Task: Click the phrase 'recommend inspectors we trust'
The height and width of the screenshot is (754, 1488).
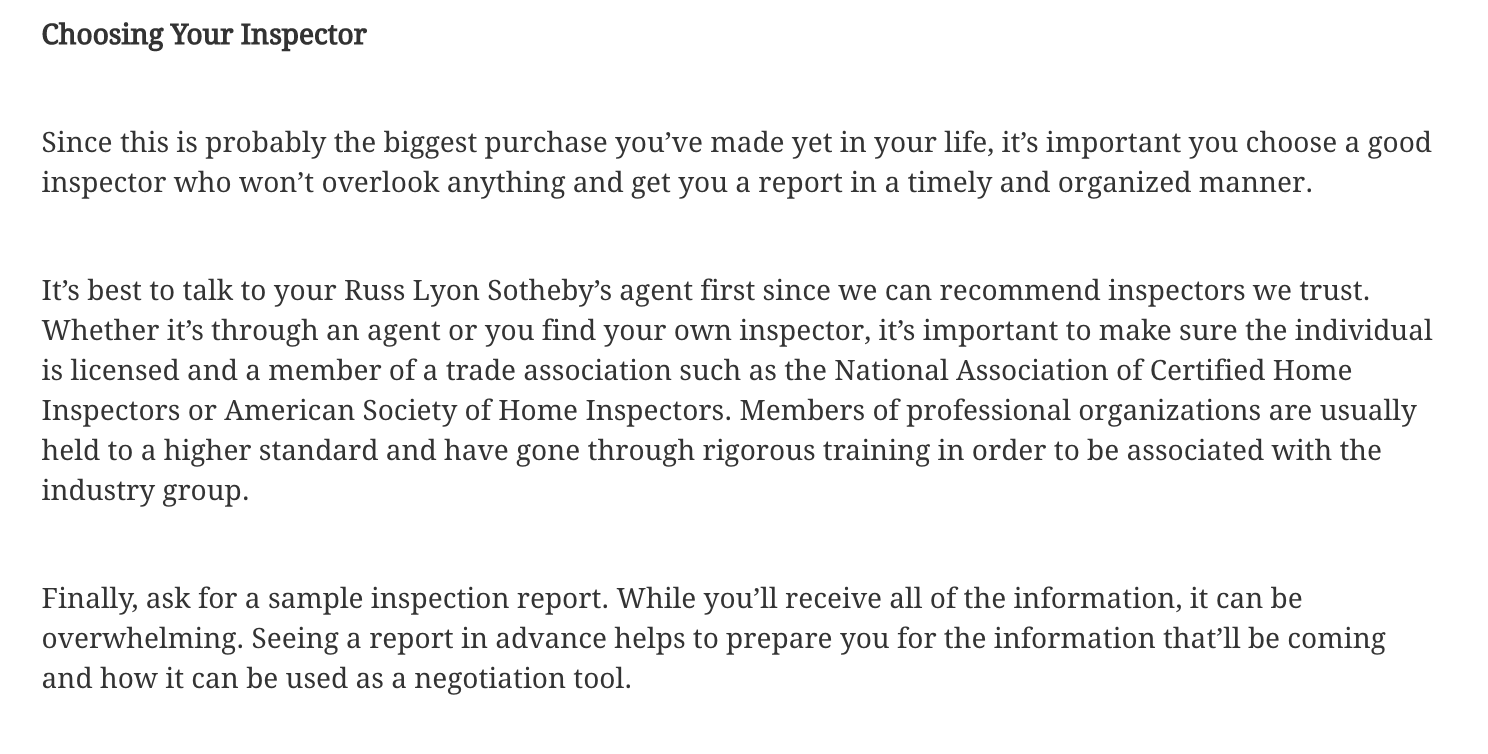Action: (1152, 291)
